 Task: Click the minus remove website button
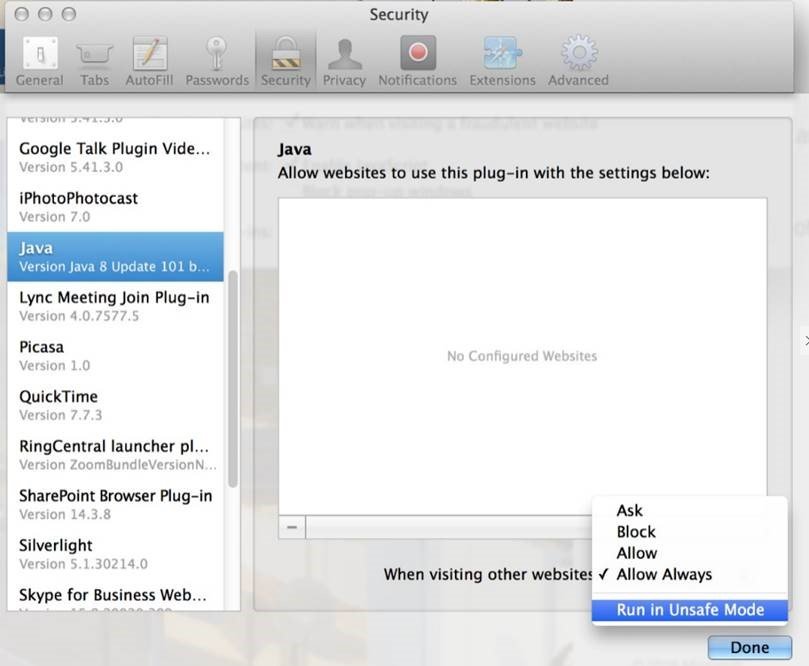pos(292,527)
